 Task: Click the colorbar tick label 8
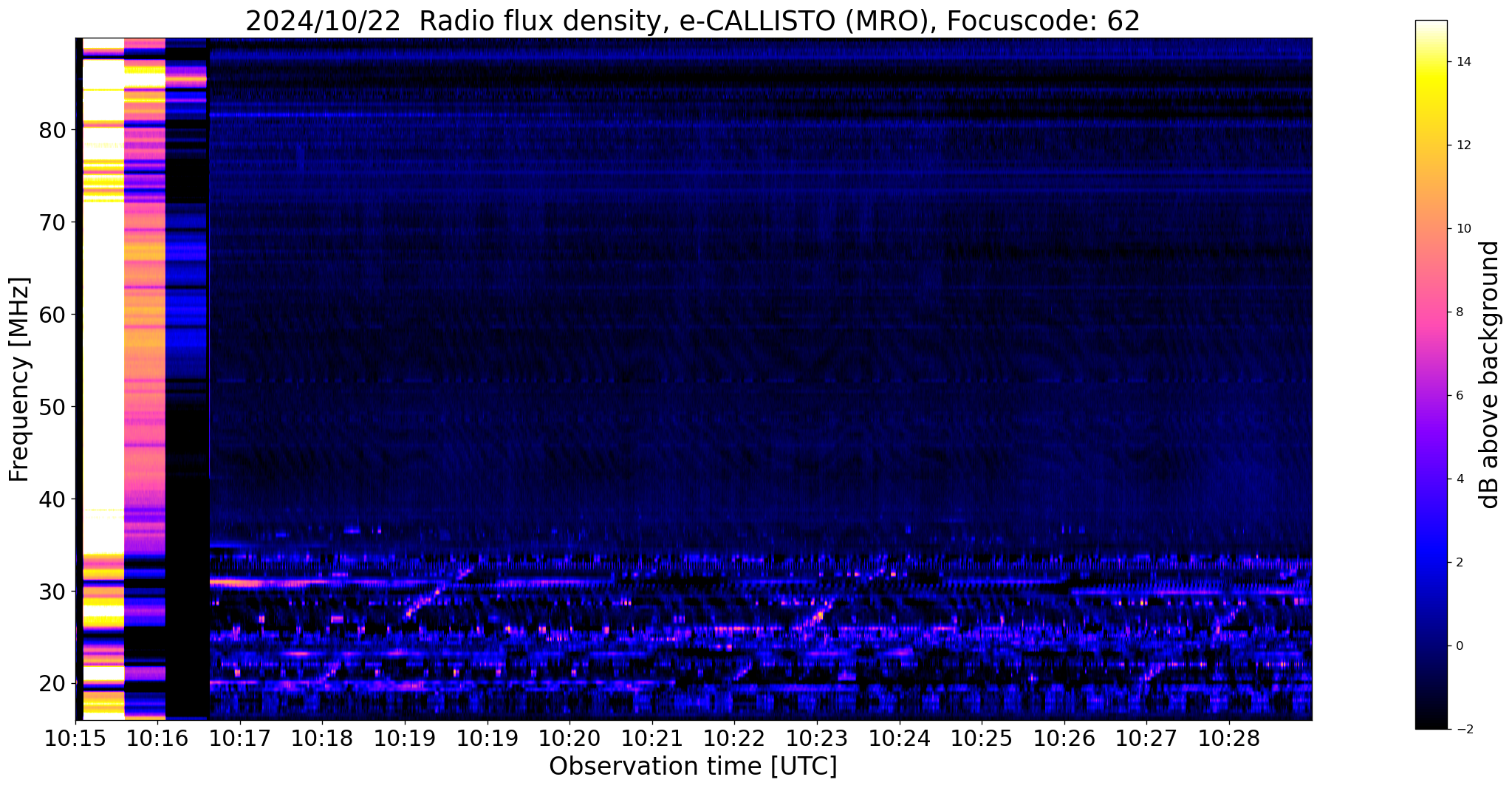point(1459,312)
